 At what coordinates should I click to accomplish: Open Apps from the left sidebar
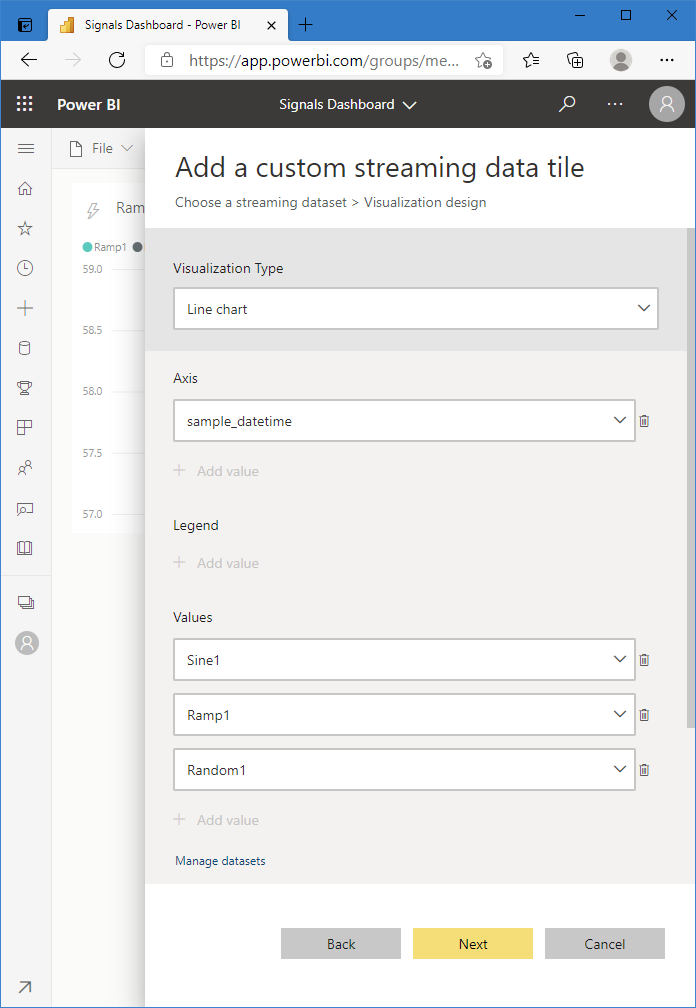coord(27,428)
